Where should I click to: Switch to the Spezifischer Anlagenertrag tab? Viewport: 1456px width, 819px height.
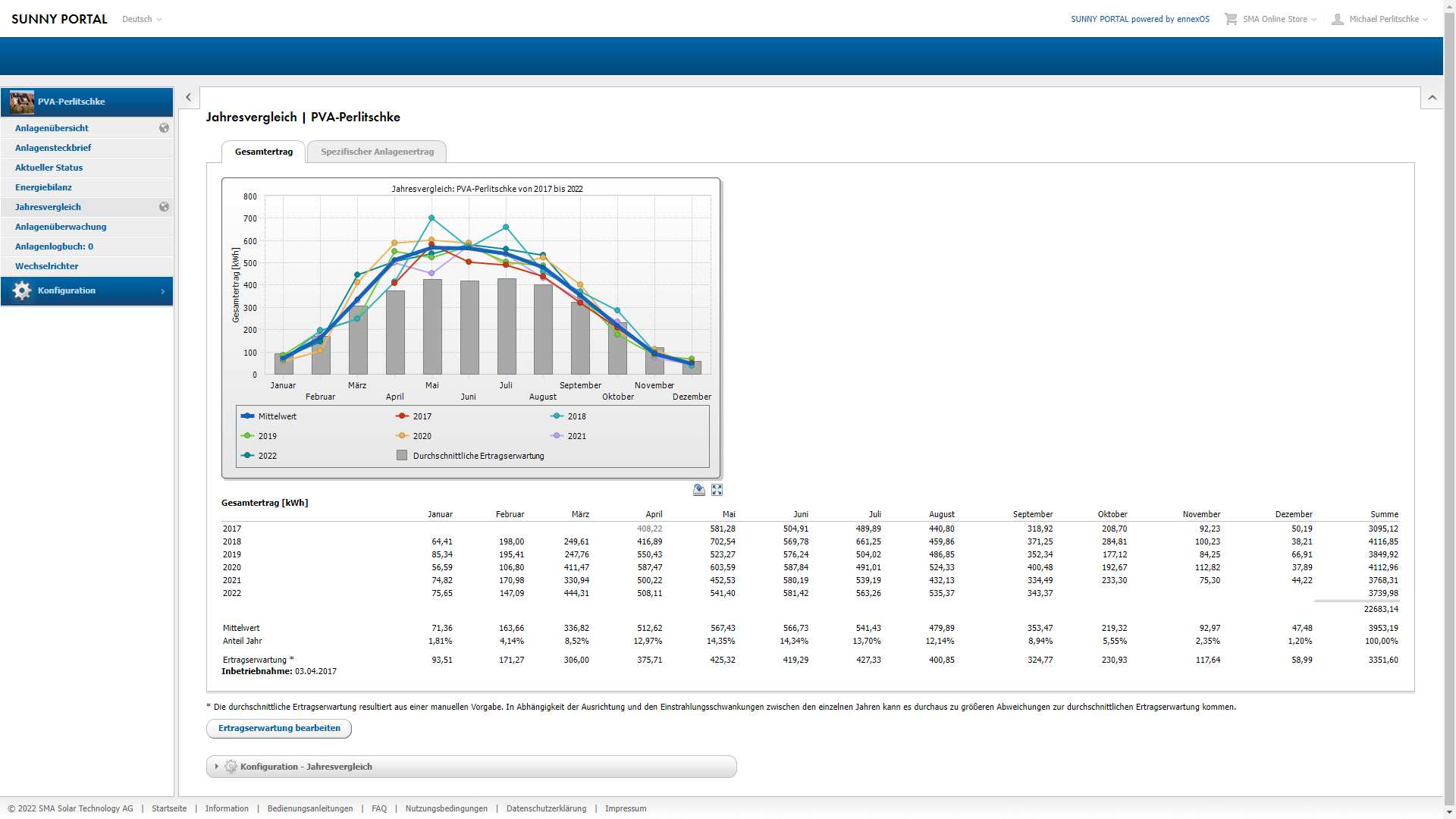click(377, 152)
